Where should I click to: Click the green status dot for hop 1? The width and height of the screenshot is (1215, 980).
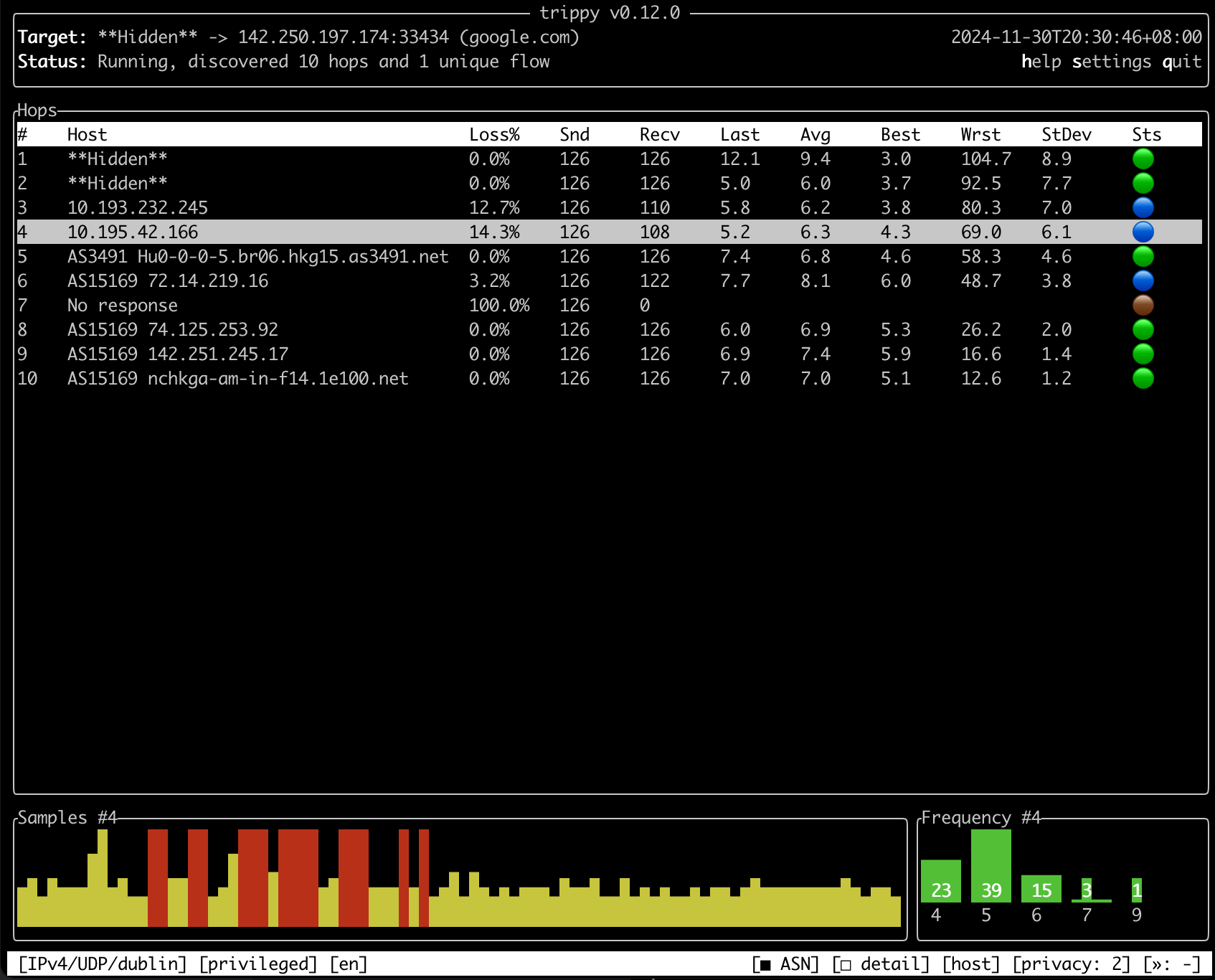(1143, 159)
